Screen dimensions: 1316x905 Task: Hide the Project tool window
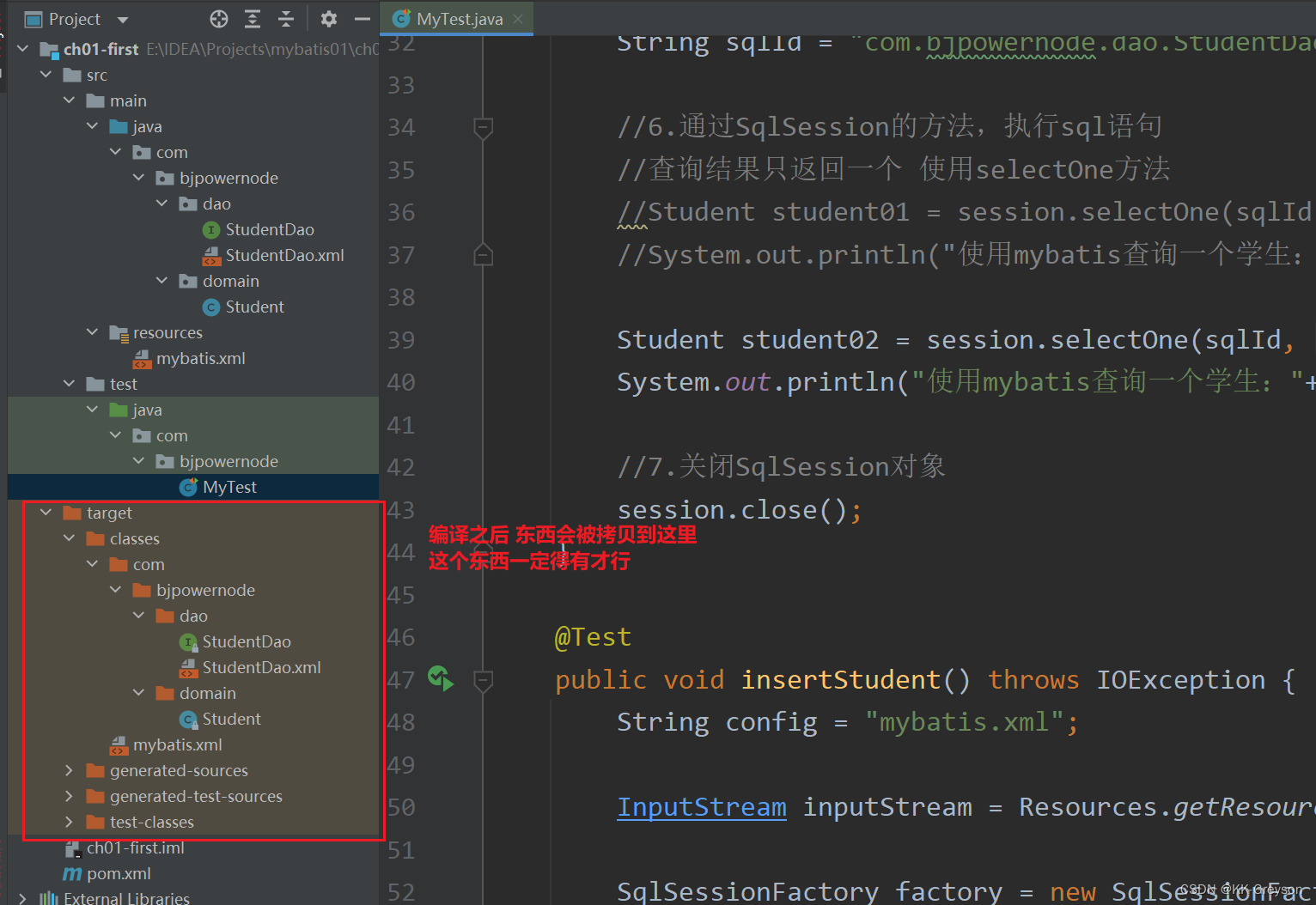[363, 19]
